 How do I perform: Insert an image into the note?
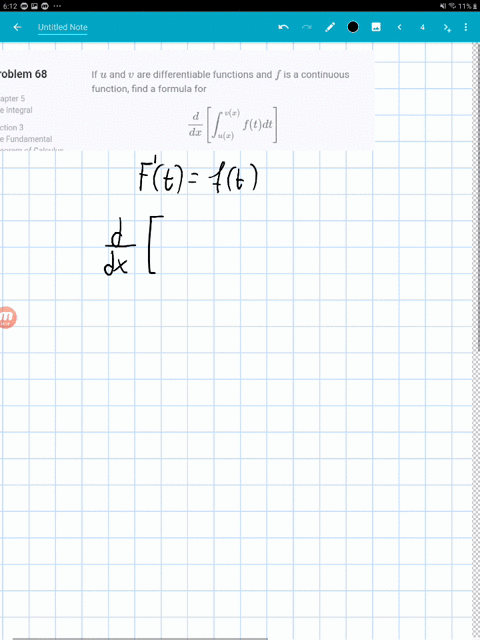pyautogui.click(x=376, y=27)
